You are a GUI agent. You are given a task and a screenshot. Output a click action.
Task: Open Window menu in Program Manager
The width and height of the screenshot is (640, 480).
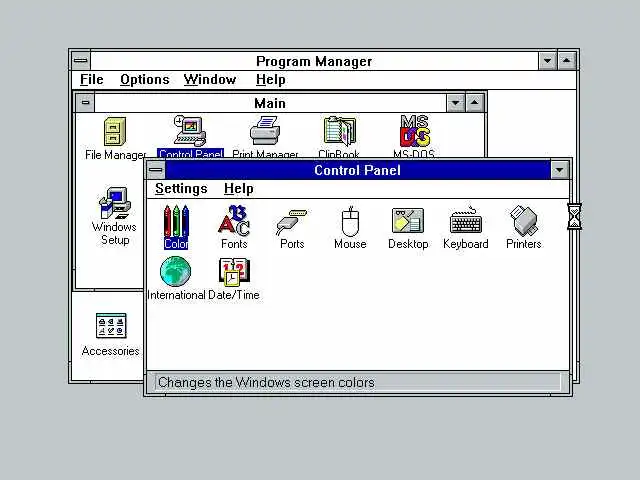point(210,80)
